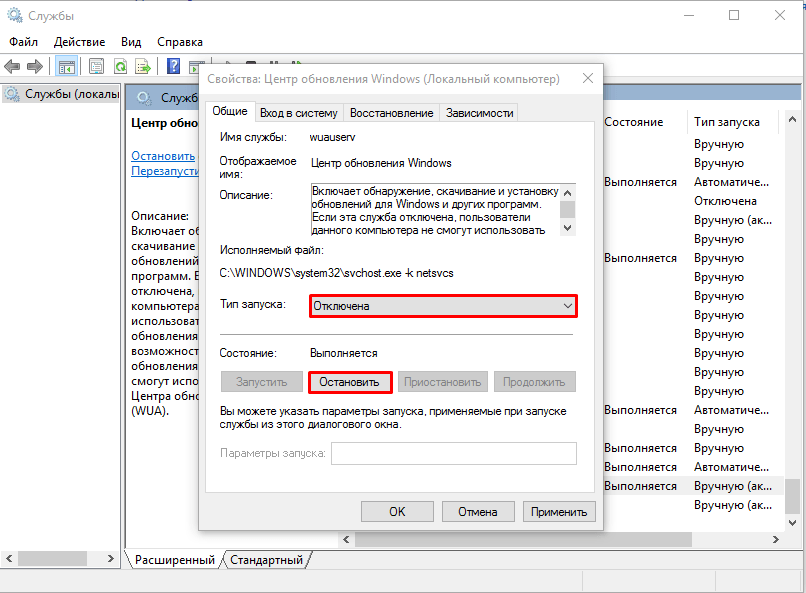Click the Остановить button in the dialog
Screen dimensions: 806x593
[350, 382]
